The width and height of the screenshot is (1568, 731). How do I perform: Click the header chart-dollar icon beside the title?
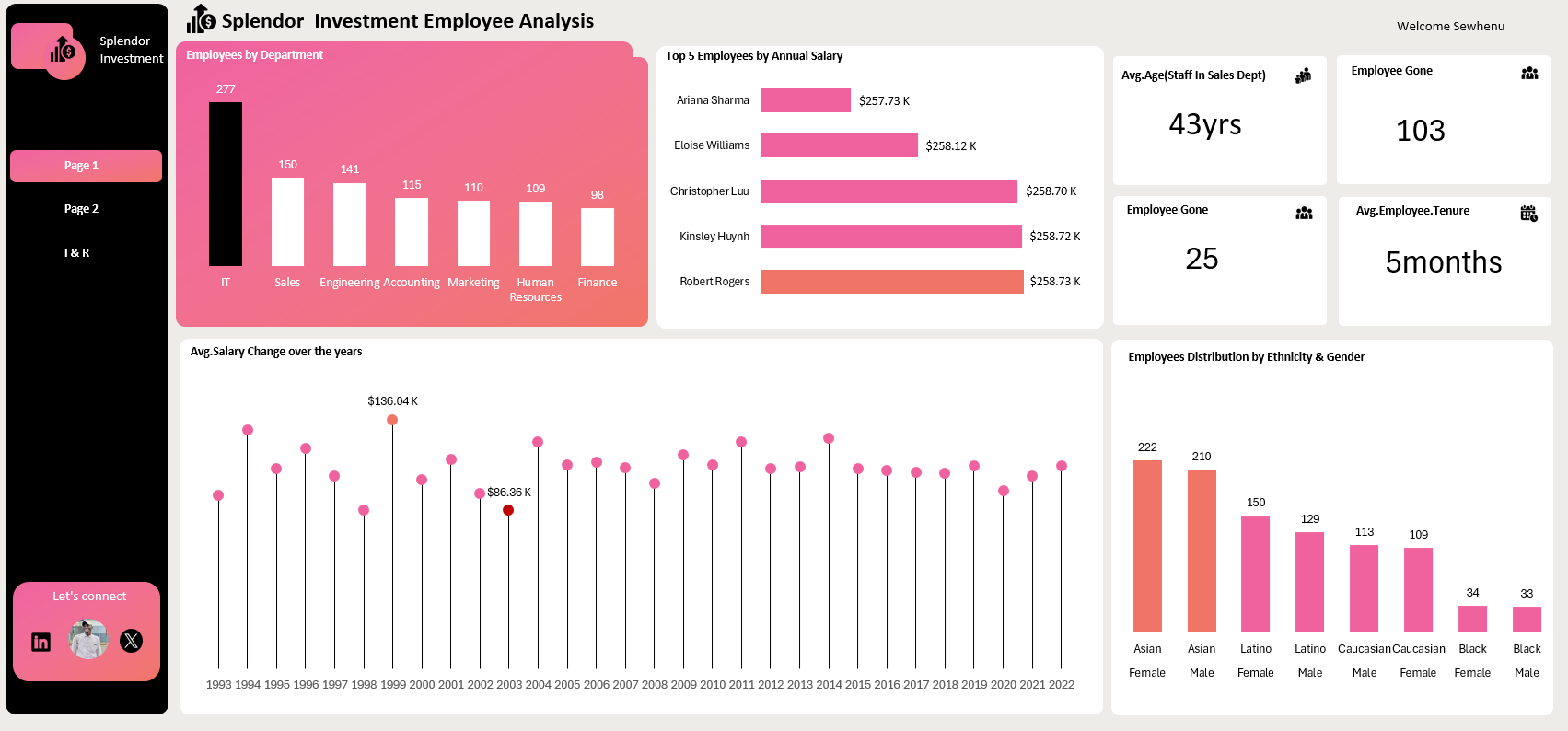coord(201,18)
